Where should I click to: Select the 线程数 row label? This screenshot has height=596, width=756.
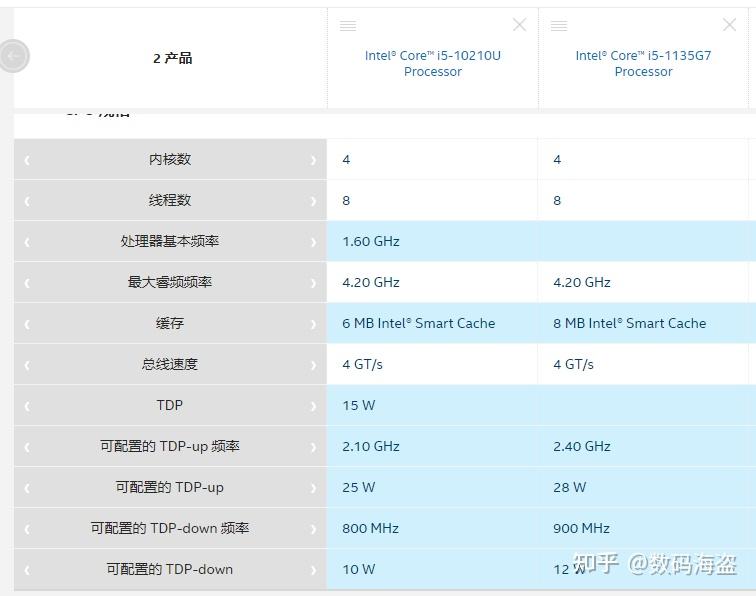[170, 200]
